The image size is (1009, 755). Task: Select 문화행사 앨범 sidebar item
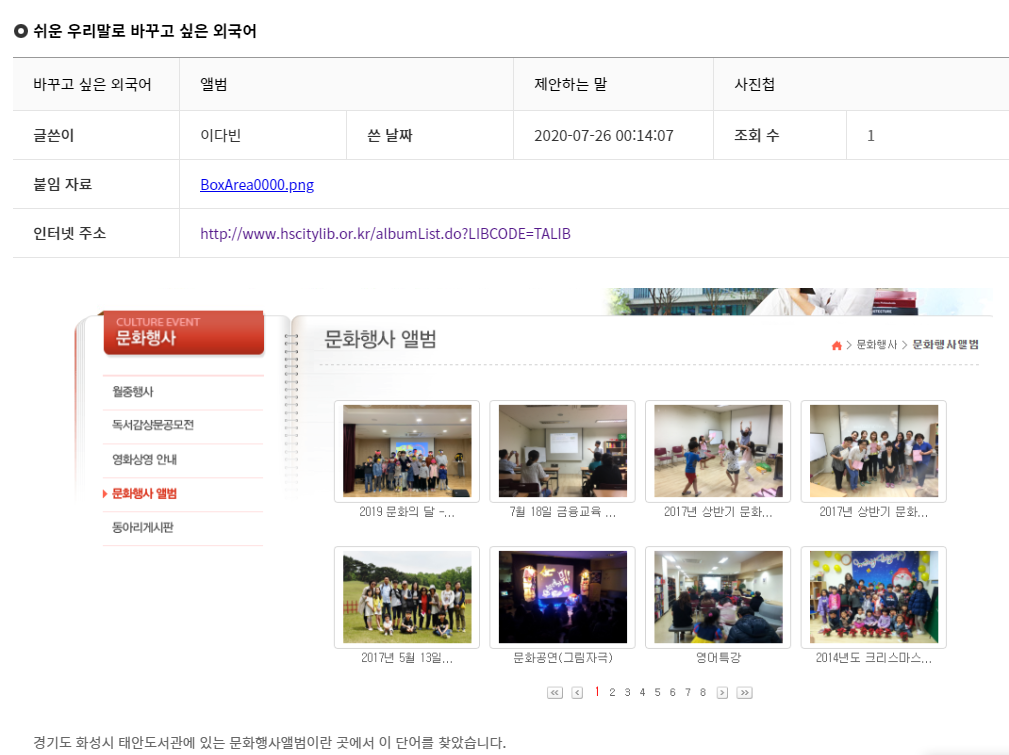tap(144, 494)
